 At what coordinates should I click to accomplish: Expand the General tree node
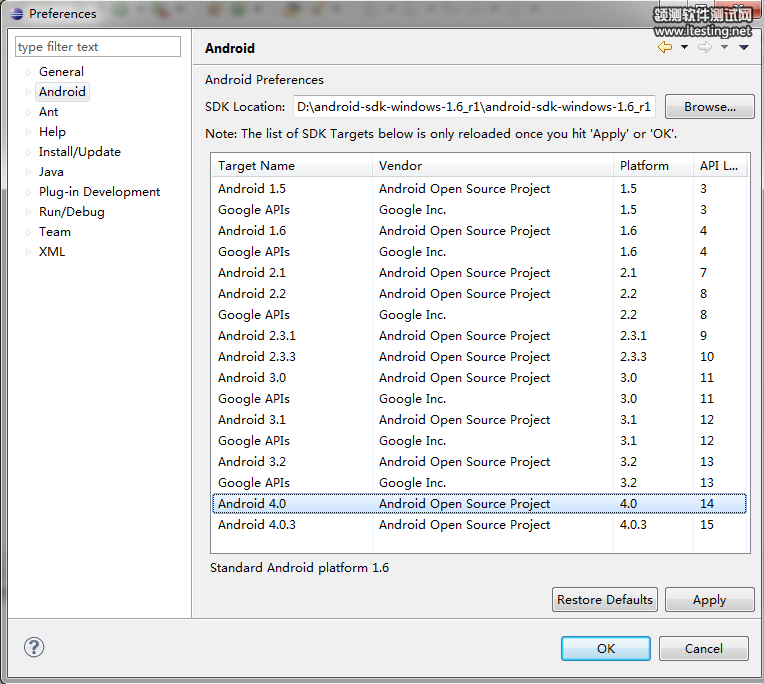tap(28, 72)
